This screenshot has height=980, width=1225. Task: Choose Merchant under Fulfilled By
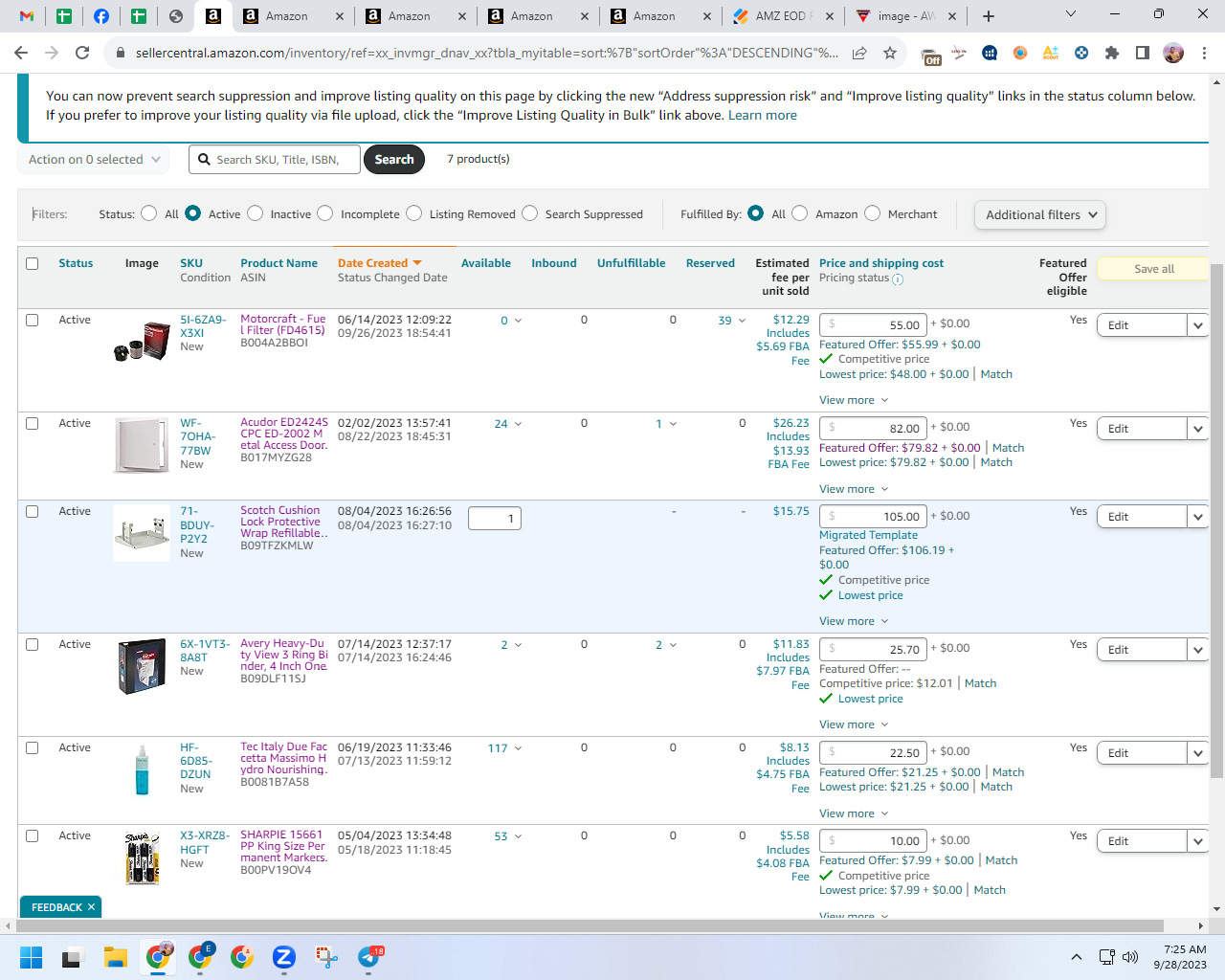pyautogui.click(x=873, y=213)
